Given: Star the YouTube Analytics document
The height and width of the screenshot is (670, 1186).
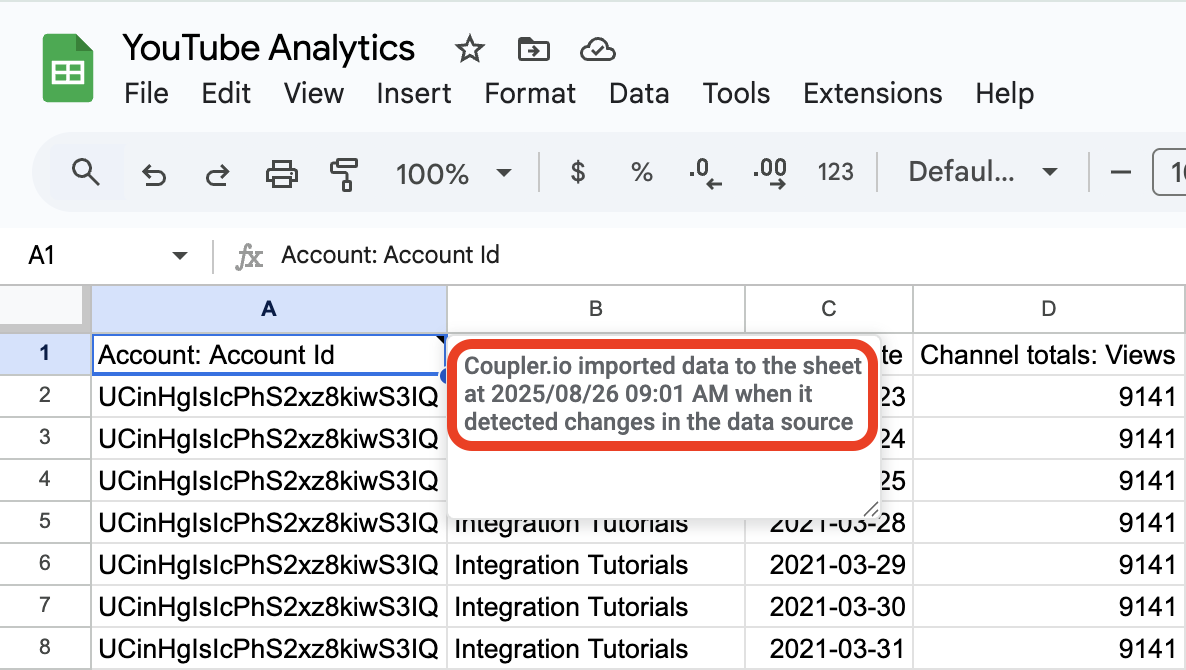Looking at the screenshot, I should 470,50.
